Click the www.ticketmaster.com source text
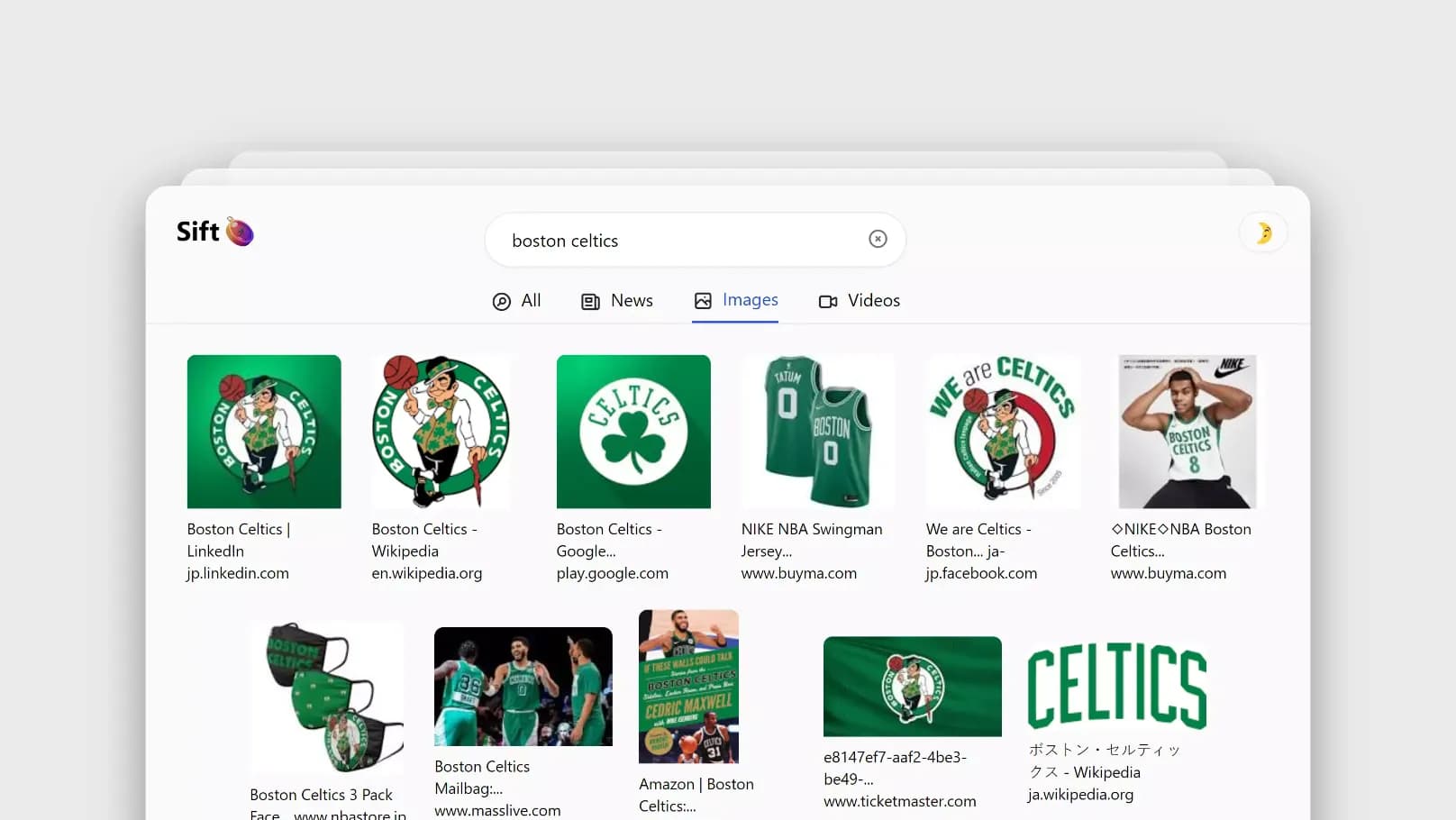1456x820 pixels. pos(899,801)
